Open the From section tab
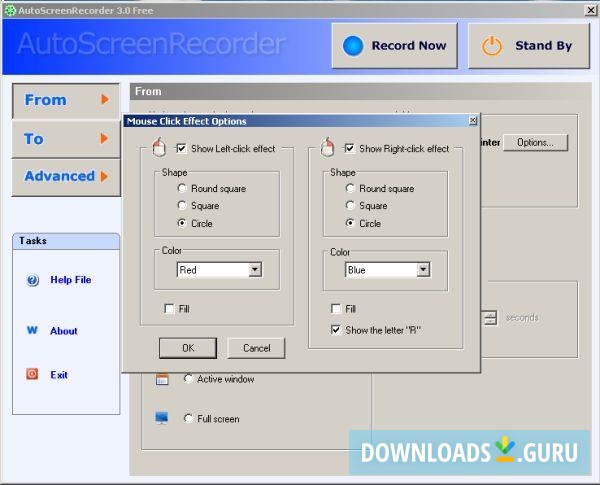Image resolution: width=600 pixels, height=485 pixels. pos(66,101)
